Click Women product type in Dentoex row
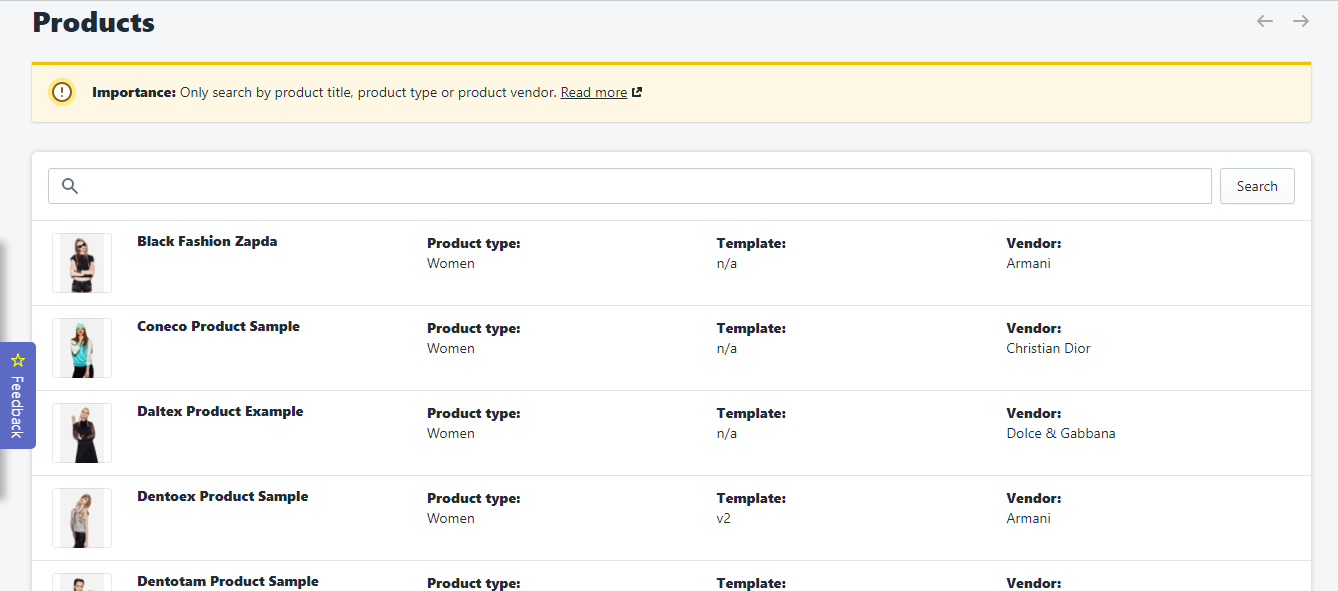Viewport: 1338px width, 591px height. click(451, 518)
